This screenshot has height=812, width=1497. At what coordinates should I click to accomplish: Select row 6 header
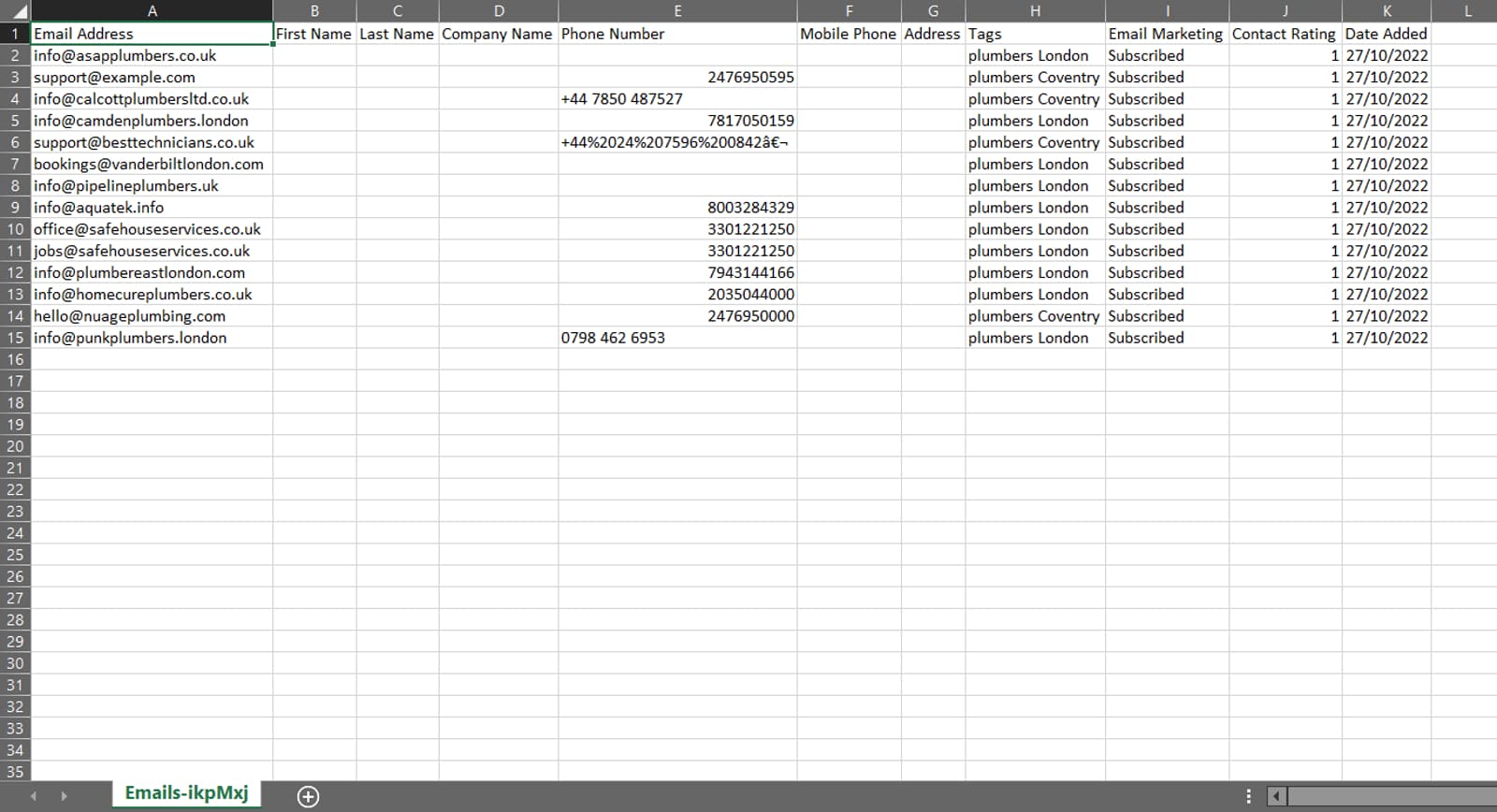pos(15,142)
